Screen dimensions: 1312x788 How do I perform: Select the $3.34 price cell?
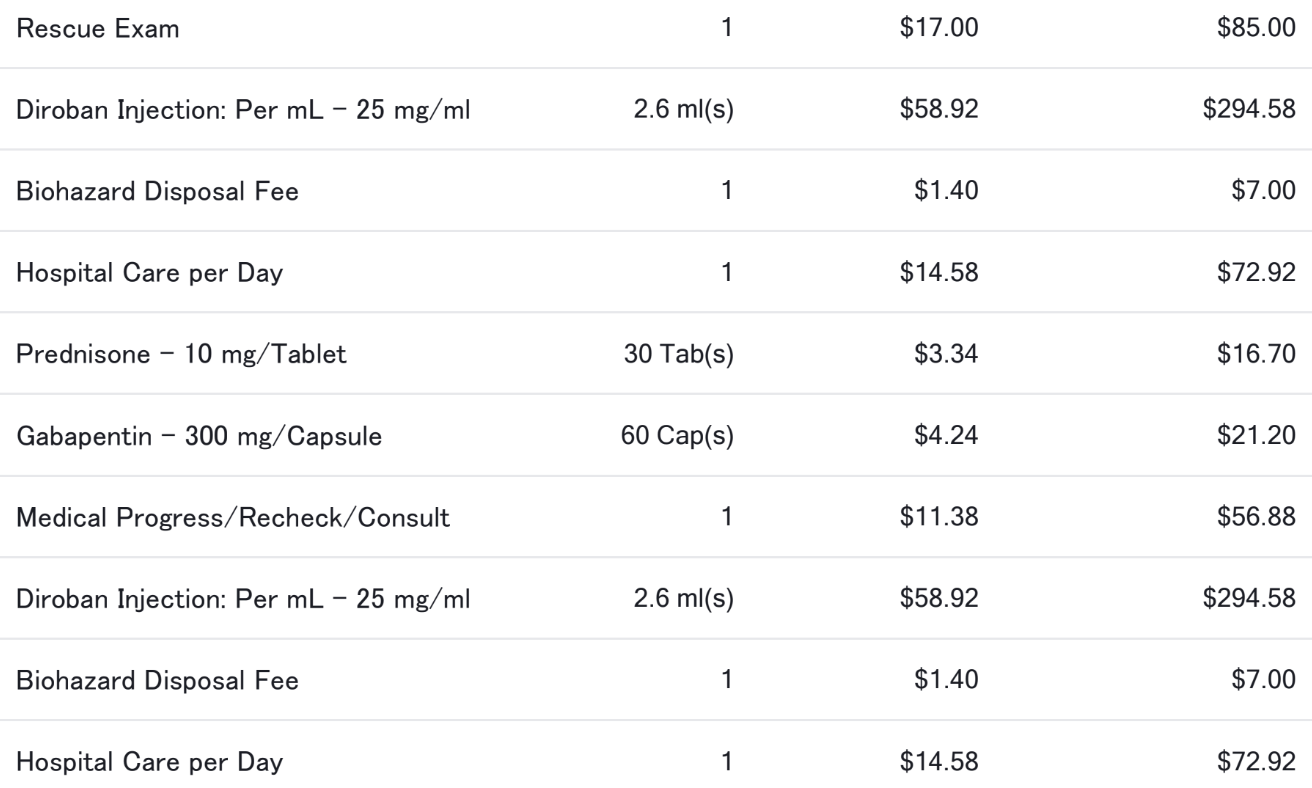953,354
